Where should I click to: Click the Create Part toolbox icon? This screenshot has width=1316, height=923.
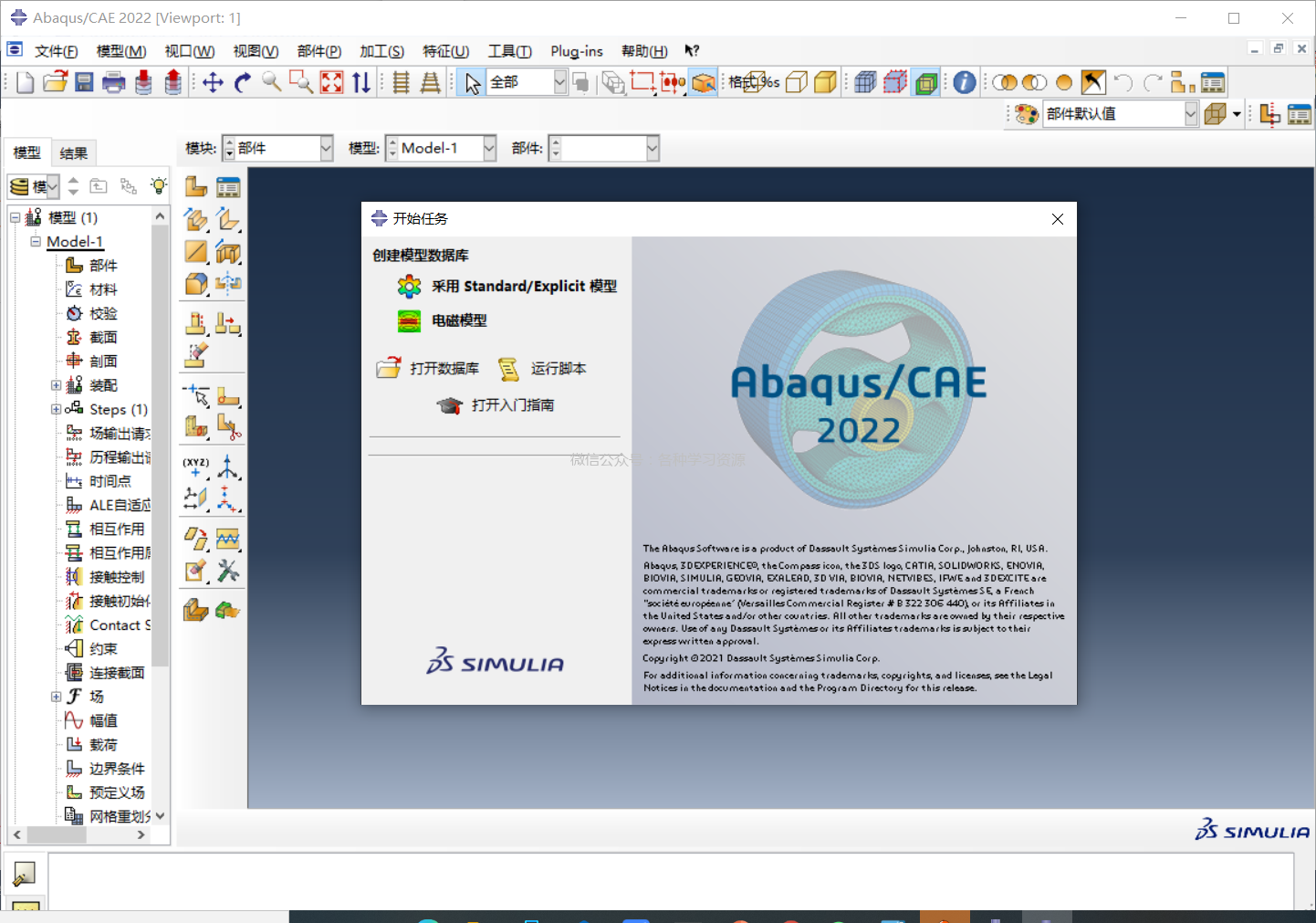(x=196, y=187)
